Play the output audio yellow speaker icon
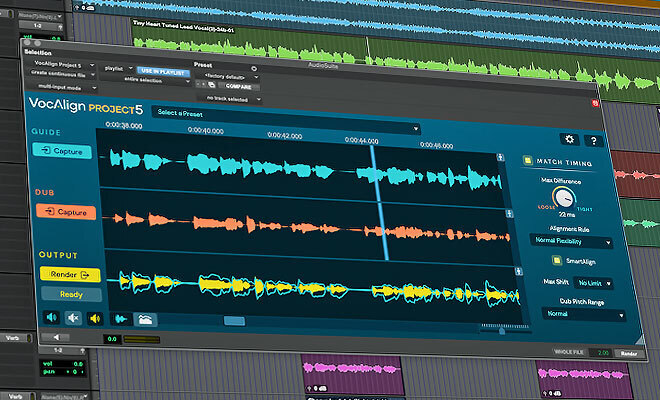The width and height of the screenshot is (660, 400). click(x=95, y=319)
